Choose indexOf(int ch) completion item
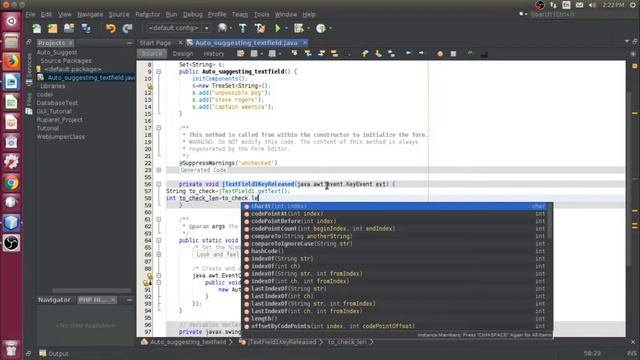 (395, 266)
